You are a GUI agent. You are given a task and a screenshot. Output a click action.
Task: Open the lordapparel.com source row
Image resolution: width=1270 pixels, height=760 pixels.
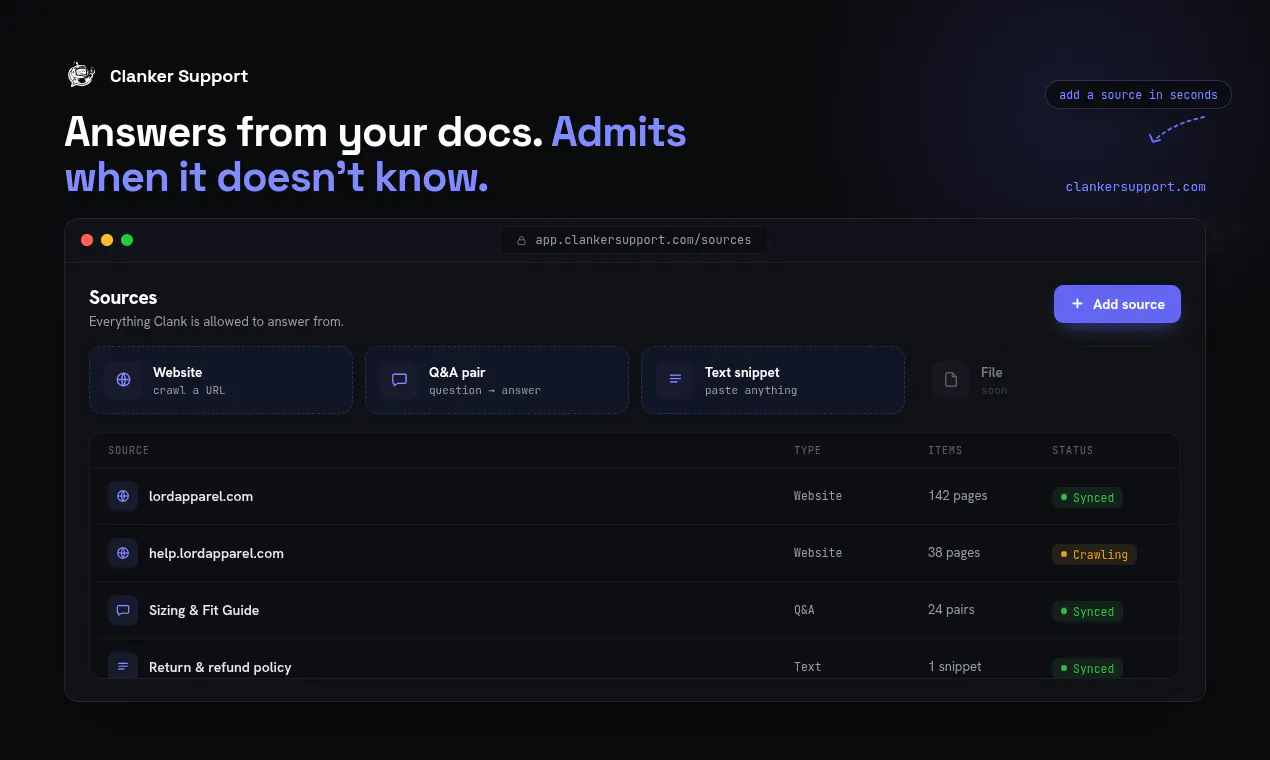pos(635,496)
